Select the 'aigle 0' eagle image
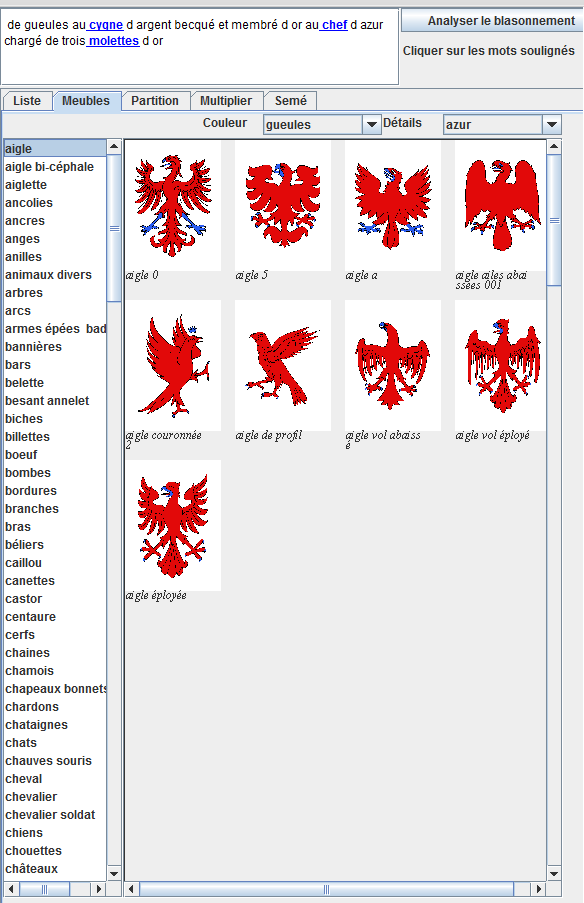 click(x=173, y=206)
